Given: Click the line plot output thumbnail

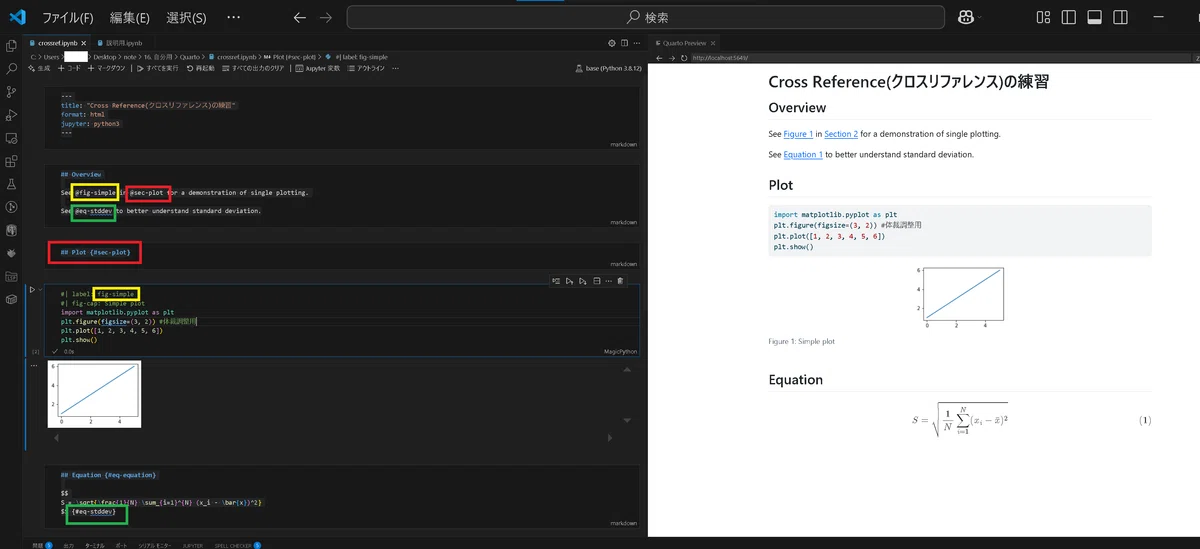Looking at the screenshot, I should tap(94, 394).
